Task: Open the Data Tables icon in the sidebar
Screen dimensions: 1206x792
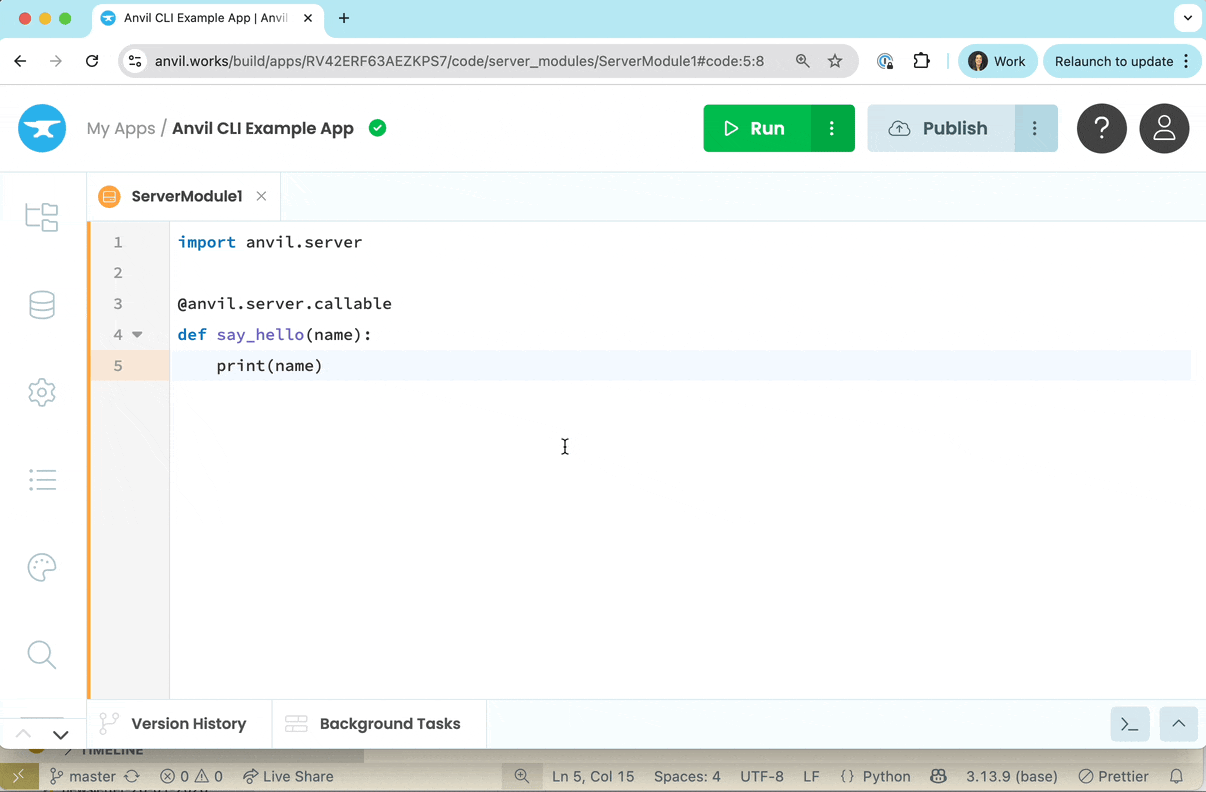Action: (42, 305)
